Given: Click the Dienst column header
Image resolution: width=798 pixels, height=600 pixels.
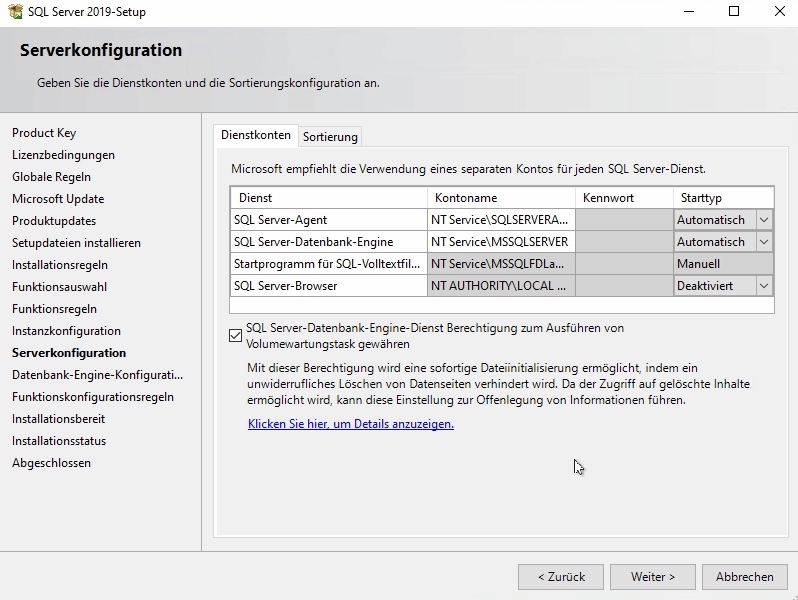Looking at the screenshot, I should click(329, 198).
